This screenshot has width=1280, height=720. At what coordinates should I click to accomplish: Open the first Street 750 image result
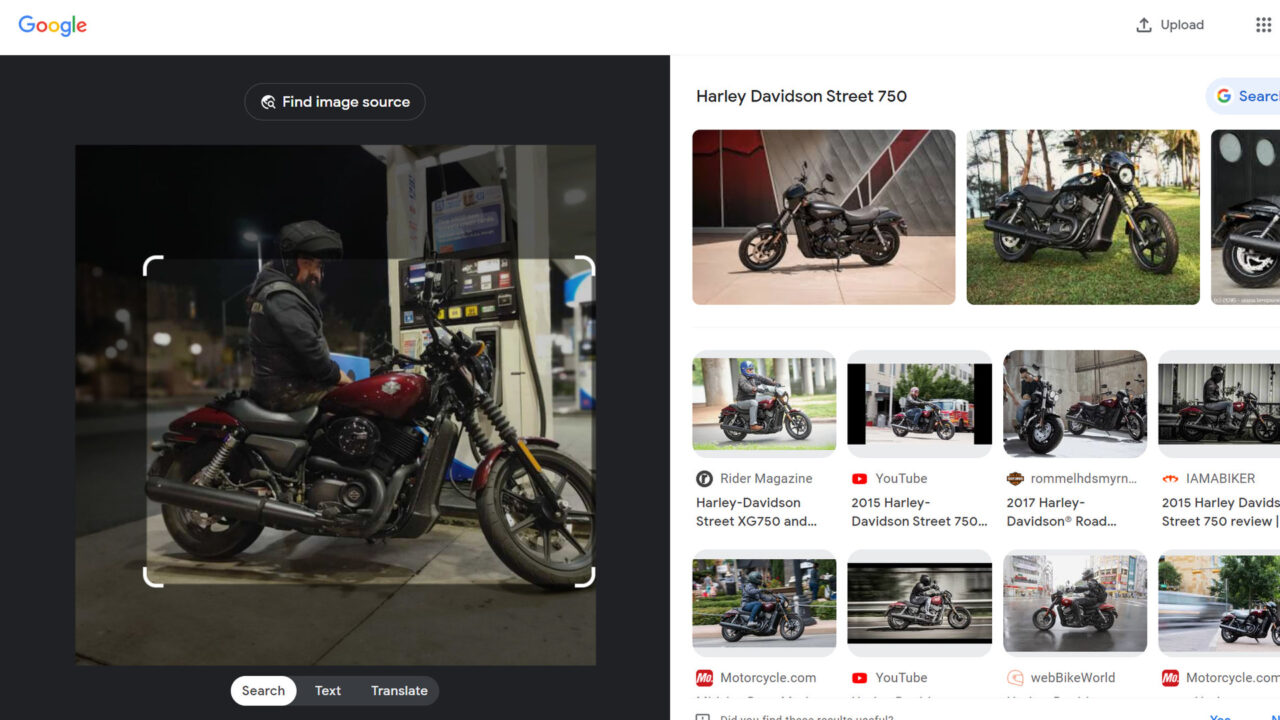(x=822, y=217)
